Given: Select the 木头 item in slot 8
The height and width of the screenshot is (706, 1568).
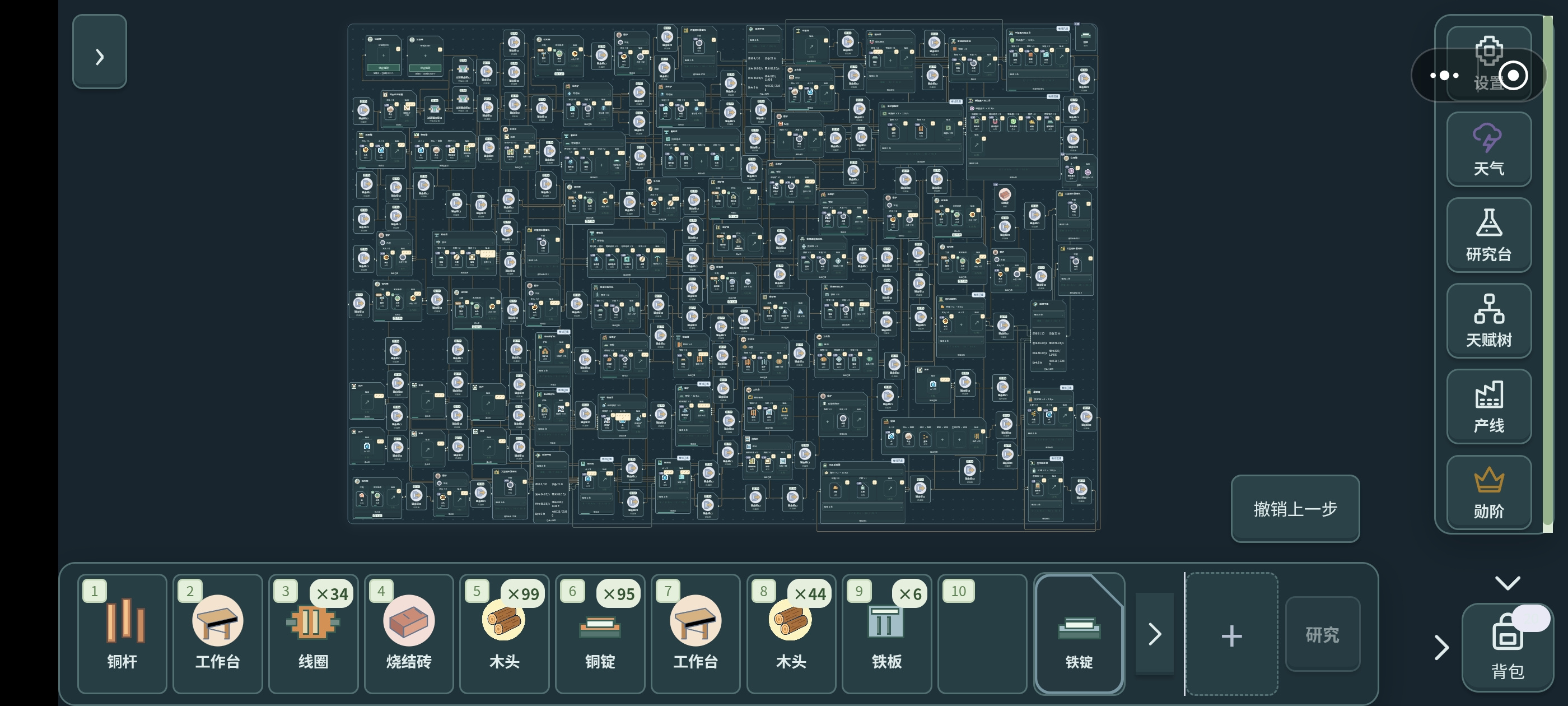Looking at the screenshot, I should tap(791, 634).
